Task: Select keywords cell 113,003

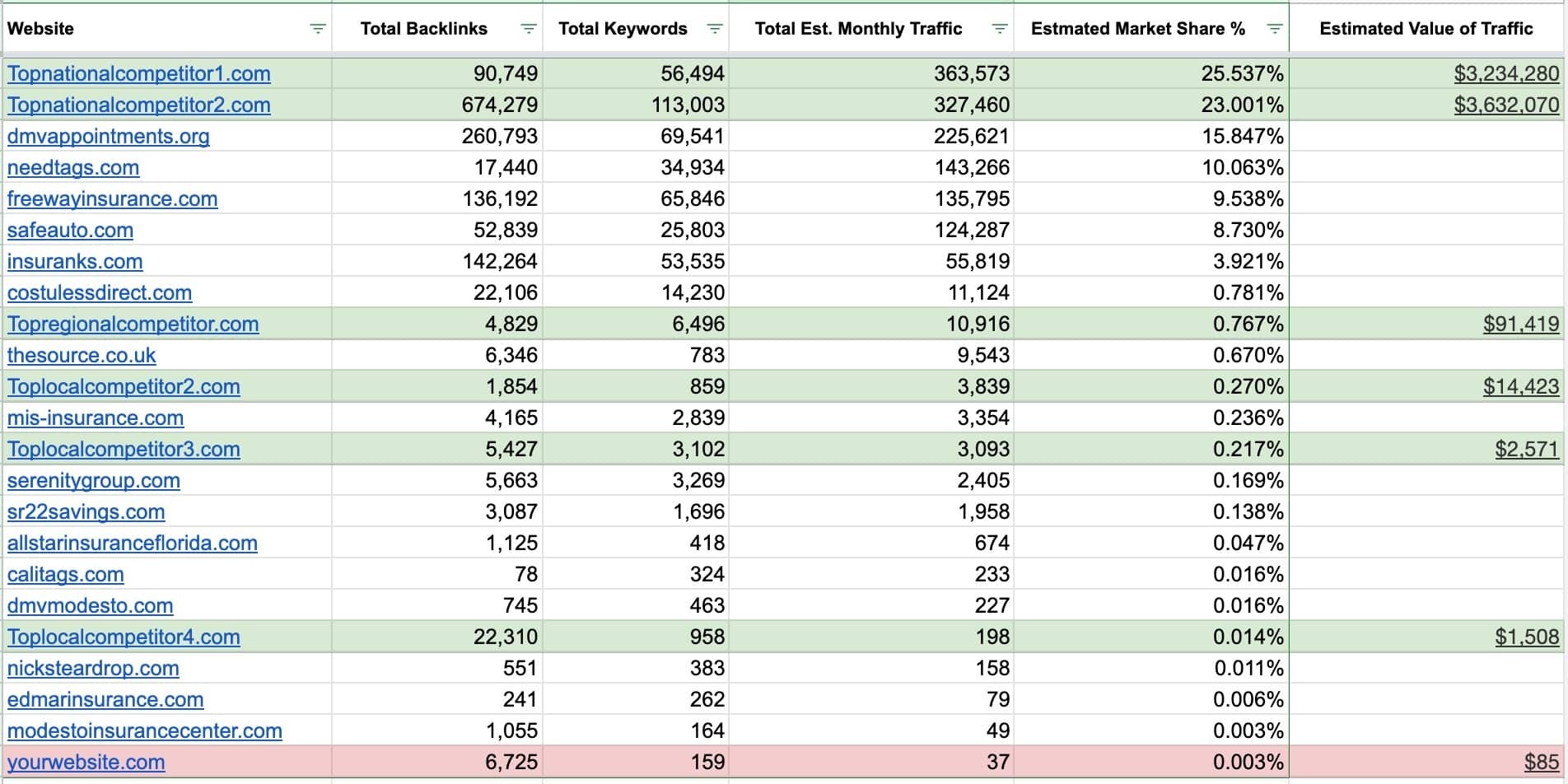Action: (x=636, y=105)
